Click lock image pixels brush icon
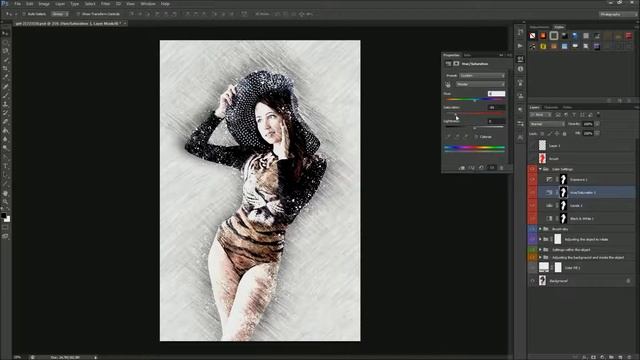Image resolution: width=640 pixels, height=360 pixels. [549, 133]
